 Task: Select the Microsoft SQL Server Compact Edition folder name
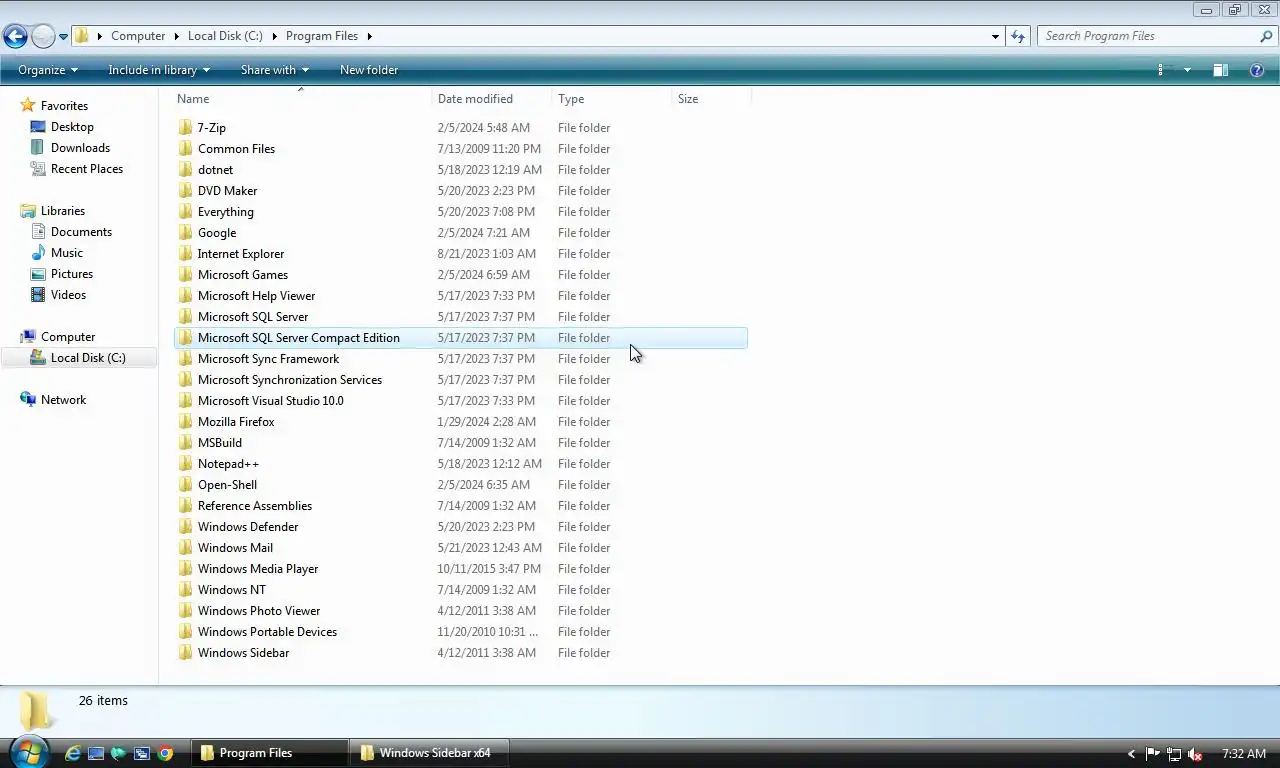tap(298, 338)
